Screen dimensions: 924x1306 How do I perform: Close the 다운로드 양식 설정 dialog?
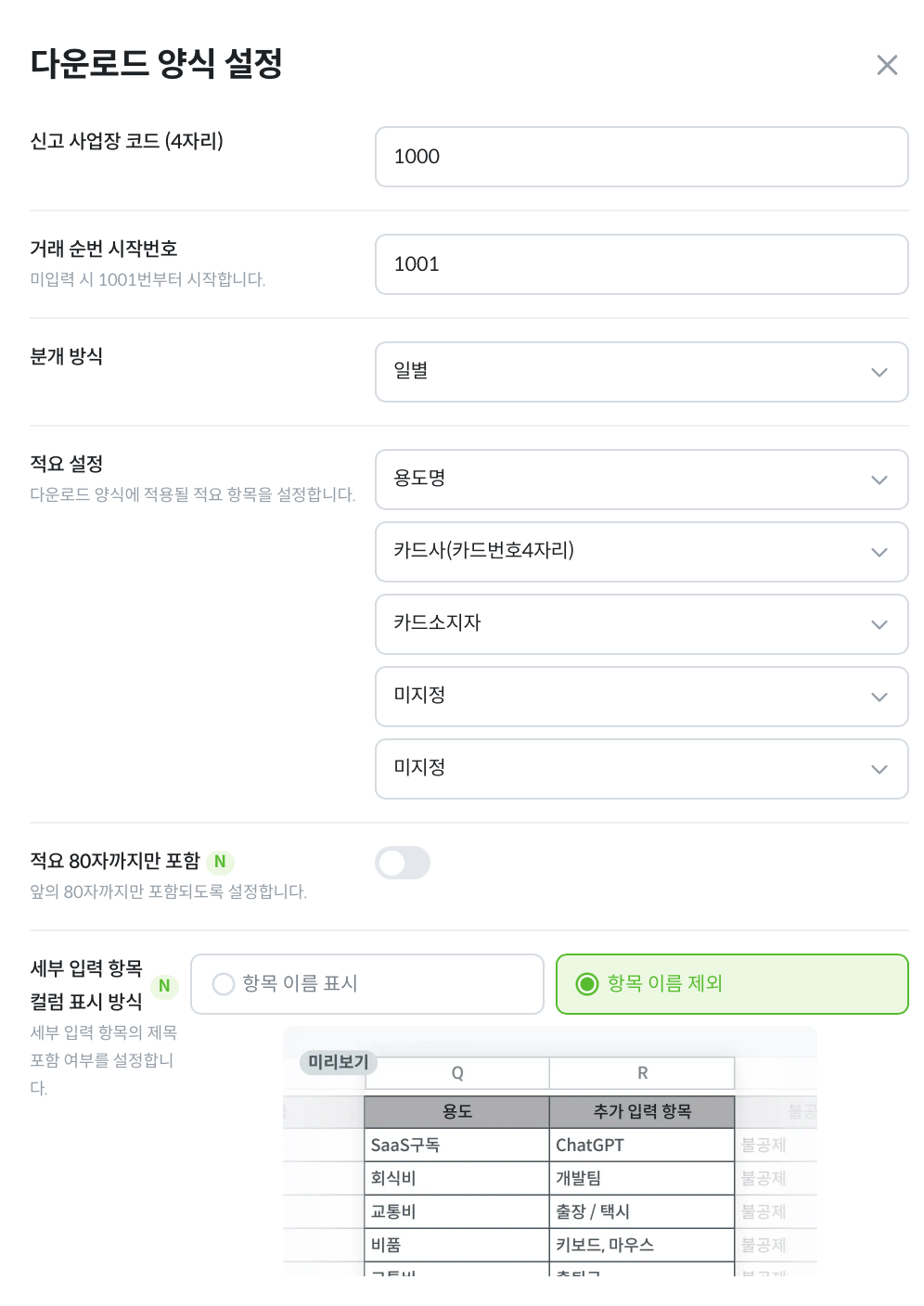point(887,65)
